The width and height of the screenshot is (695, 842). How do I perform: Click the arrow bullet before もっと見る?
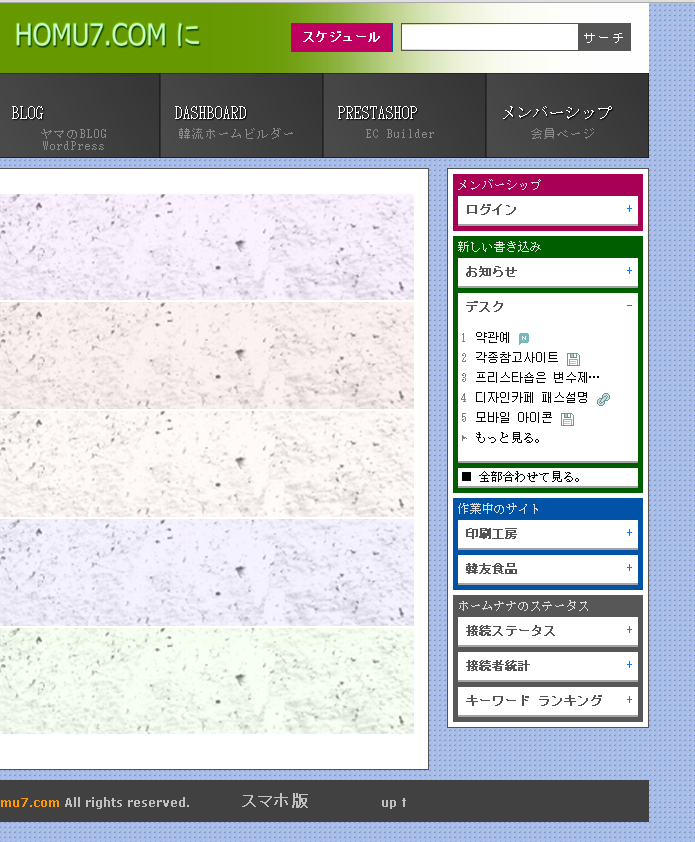click(x=464, y=438)
